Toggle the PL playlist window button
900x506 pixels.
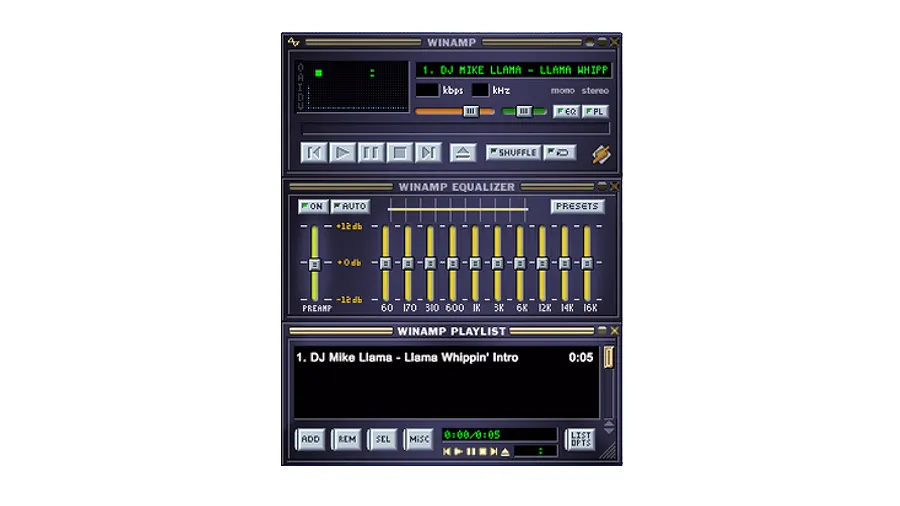595,111
